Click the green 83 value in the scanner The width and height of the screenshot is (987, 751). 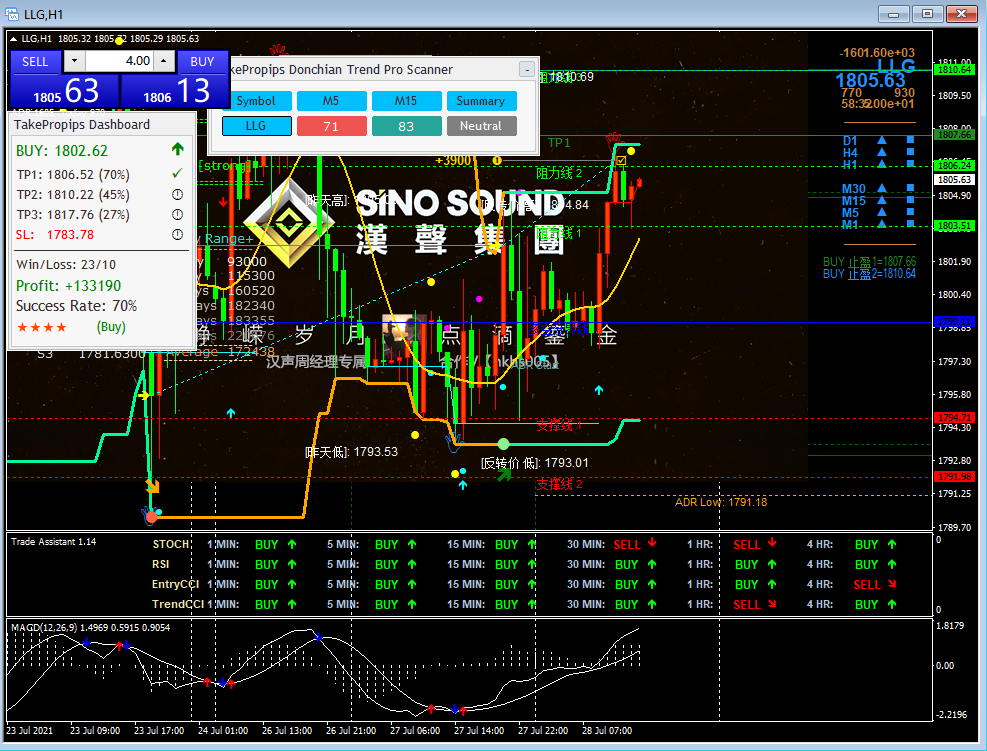click(x=406, y=126)
